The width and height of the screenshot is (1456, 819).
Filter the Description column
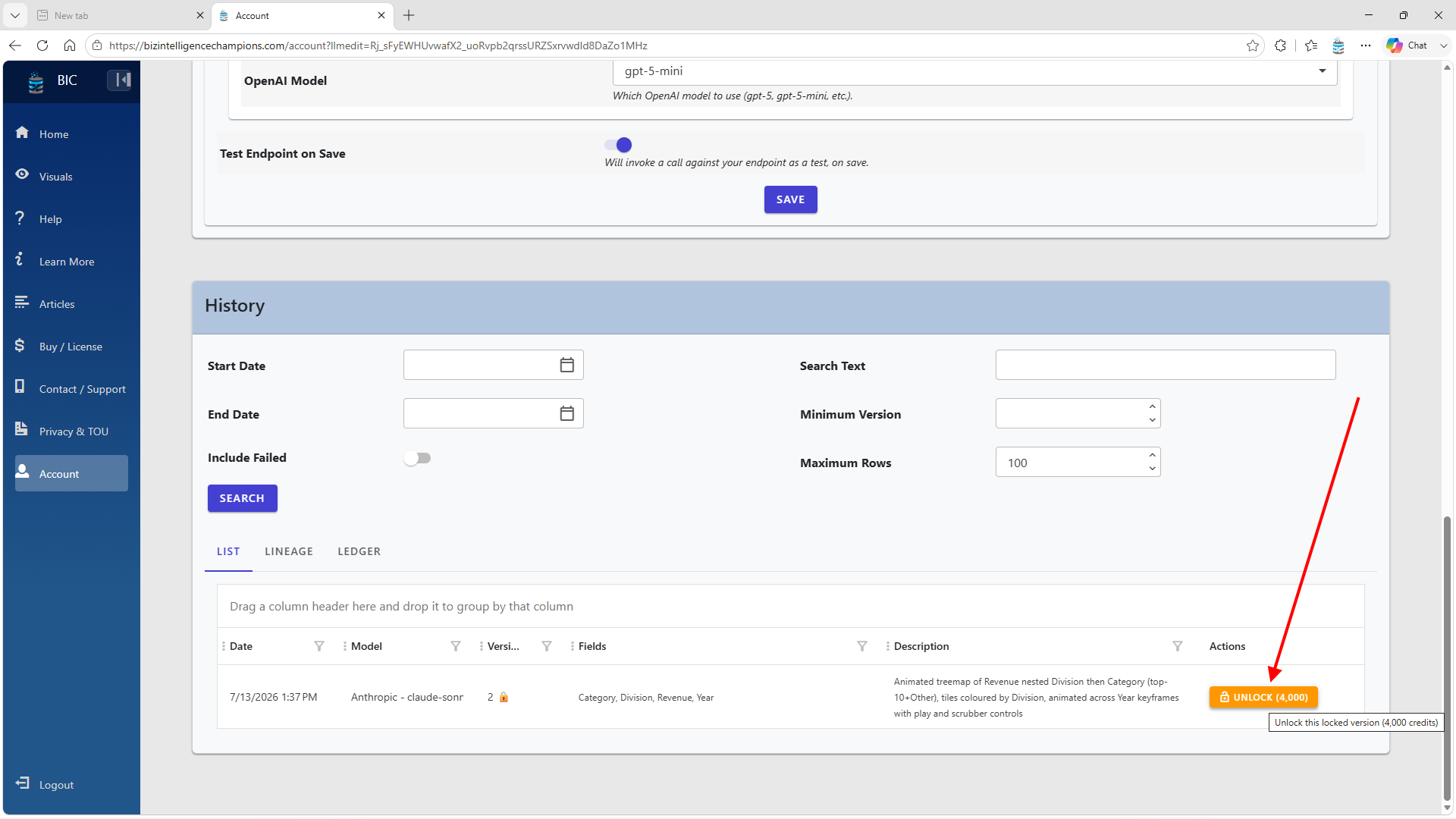[x=1178, y=646]
